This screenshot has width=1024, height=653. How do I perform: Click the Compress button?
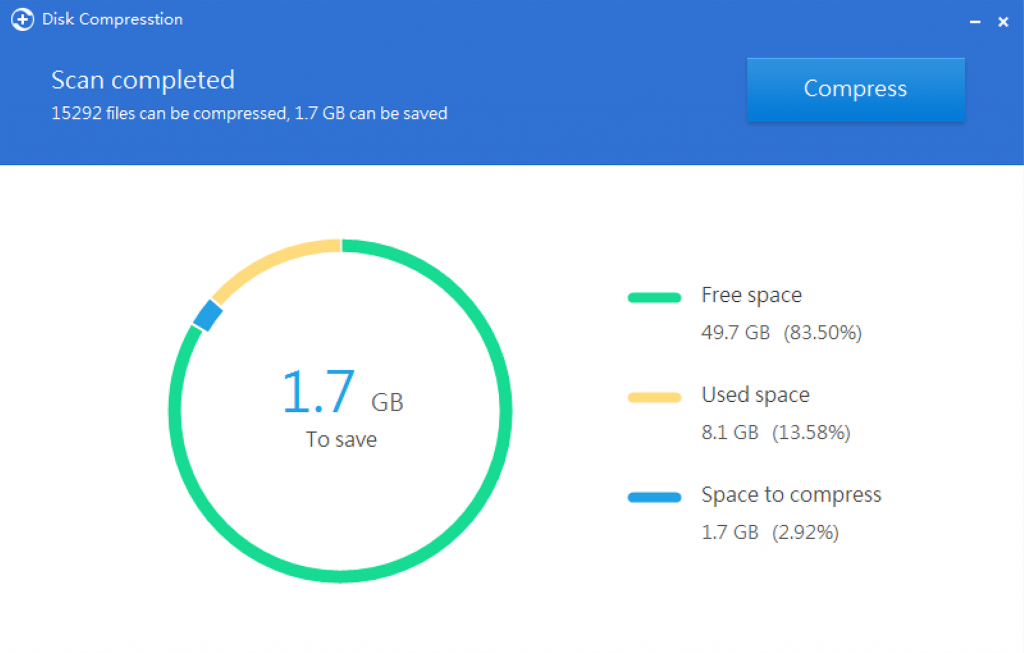[x=855, y=89]
